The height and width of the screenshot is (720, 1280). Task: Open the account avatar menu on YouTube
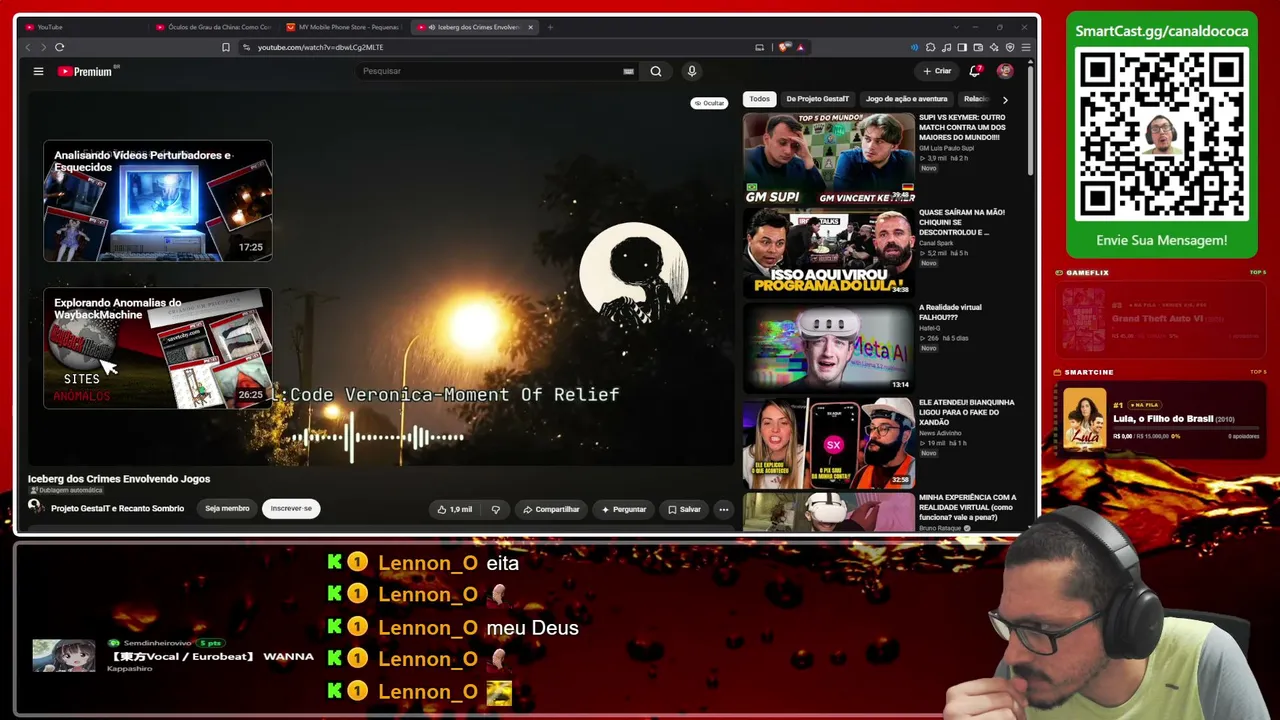point(1005,71)
